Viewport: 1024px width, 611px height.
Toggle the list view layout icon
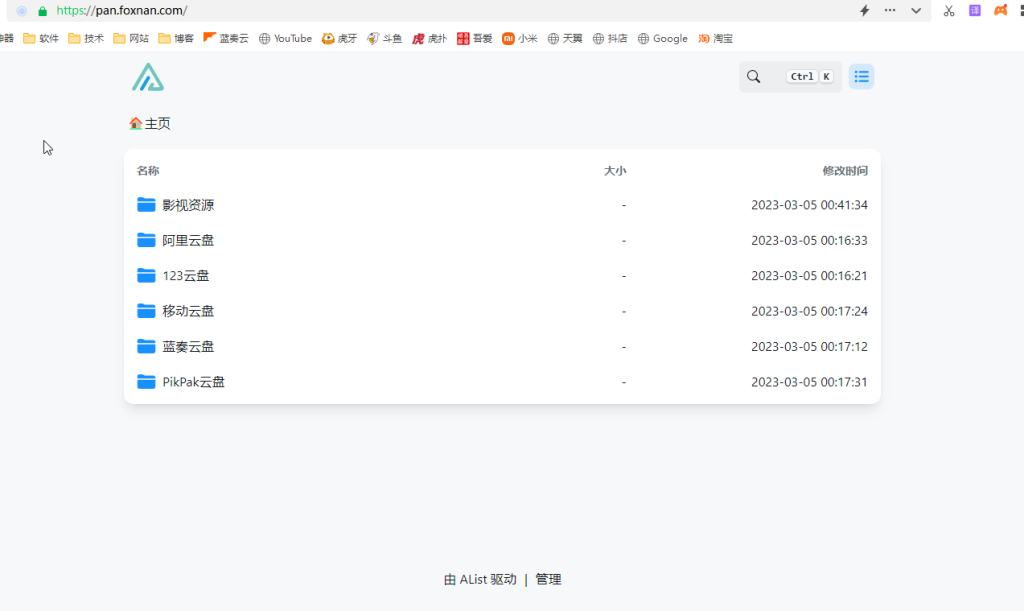(861, 77)
